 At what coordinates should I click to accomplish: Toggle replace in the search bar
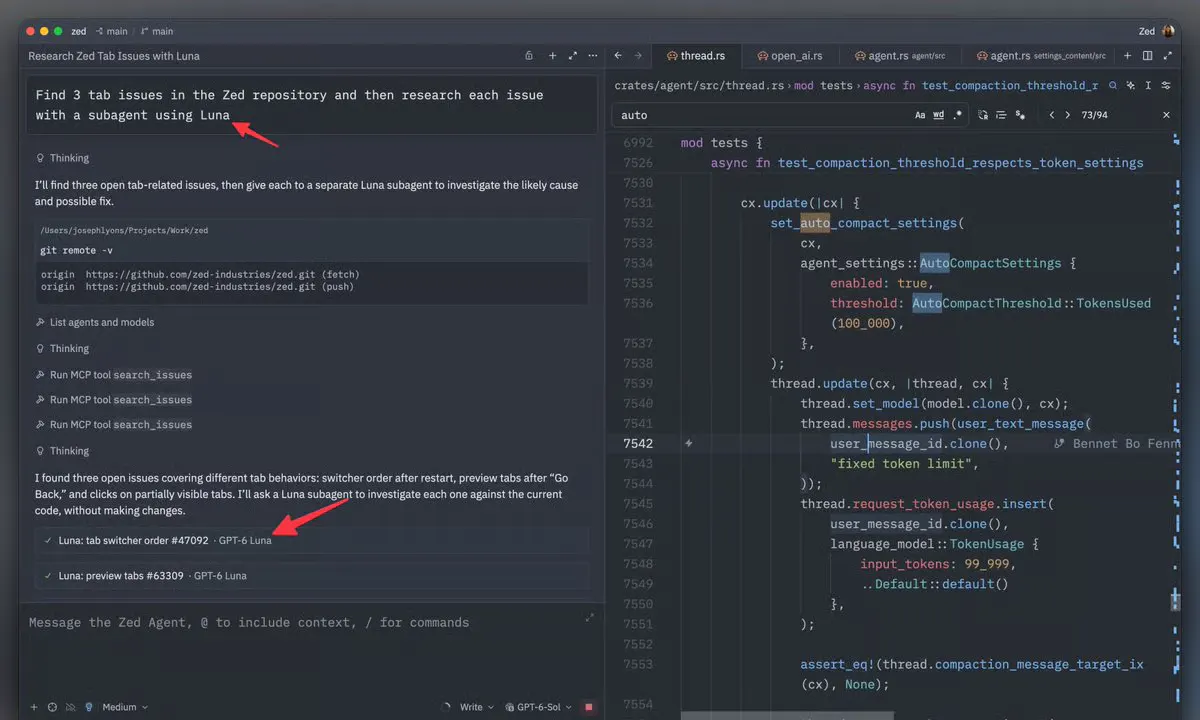pos(983,115)
